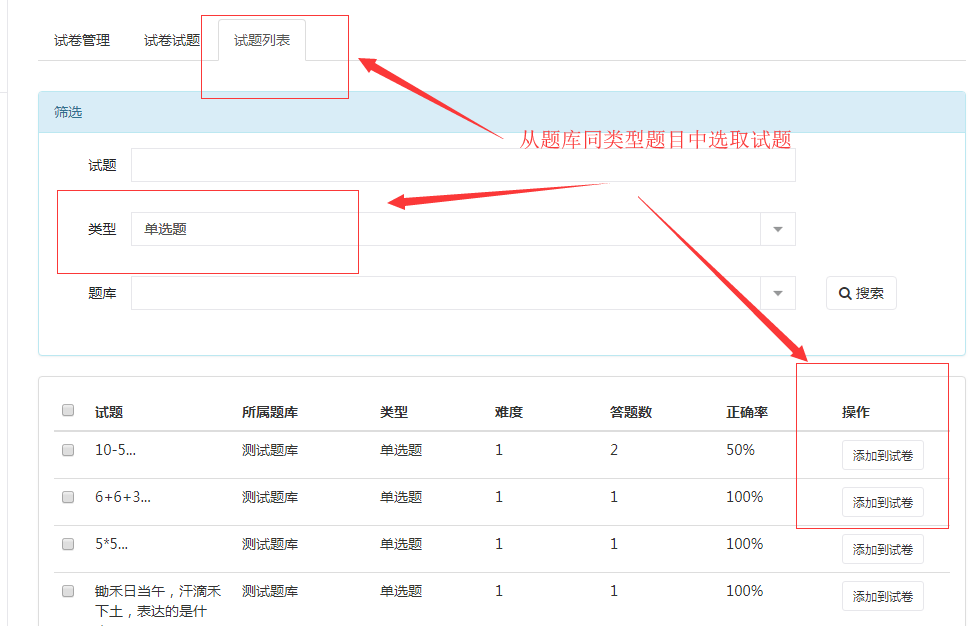
Task: Click 添加到试卷 for question 5*5...
Action: tap(882, 549)
